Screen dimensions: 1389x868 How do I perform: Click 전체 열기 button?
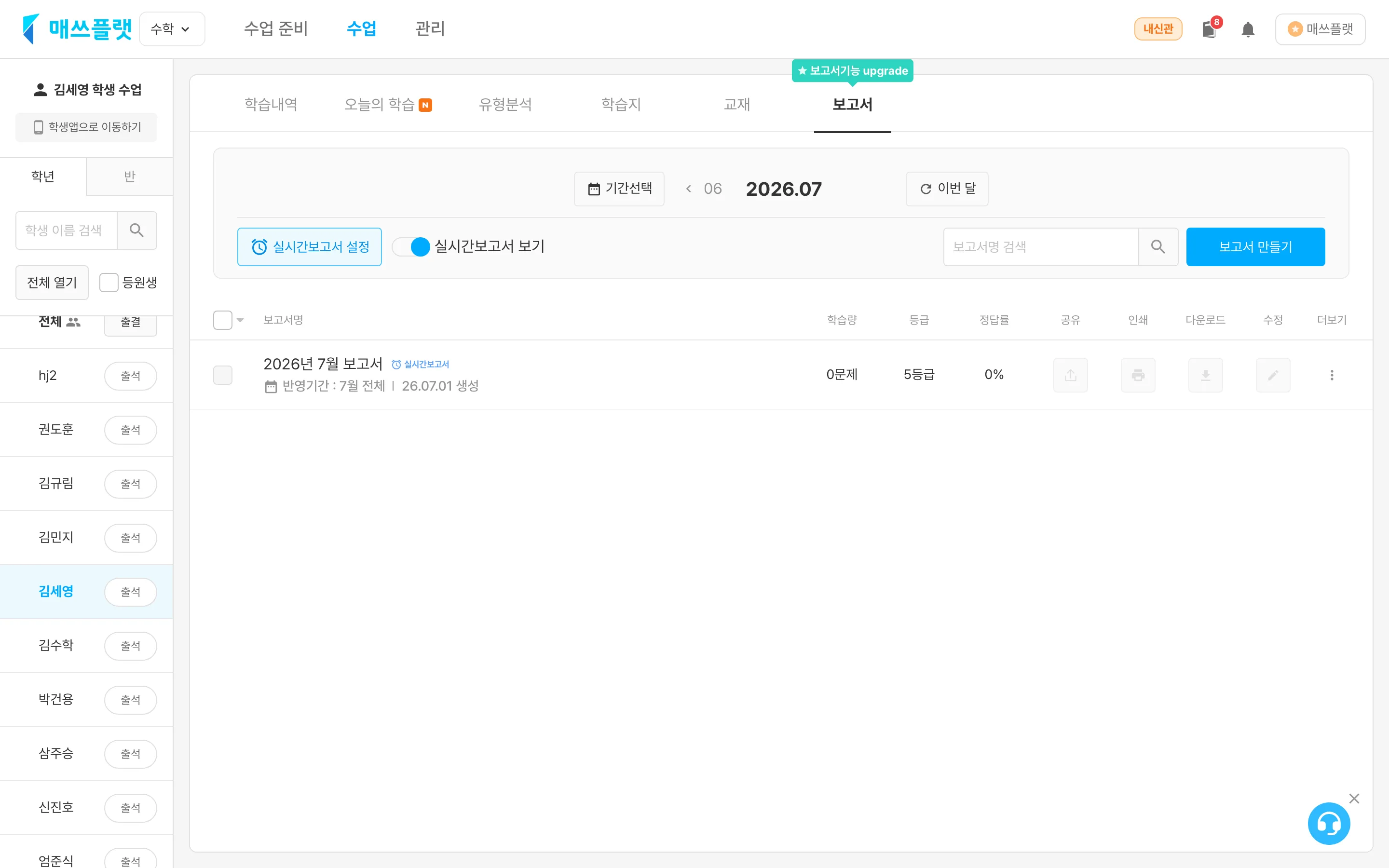coord(52,283)
